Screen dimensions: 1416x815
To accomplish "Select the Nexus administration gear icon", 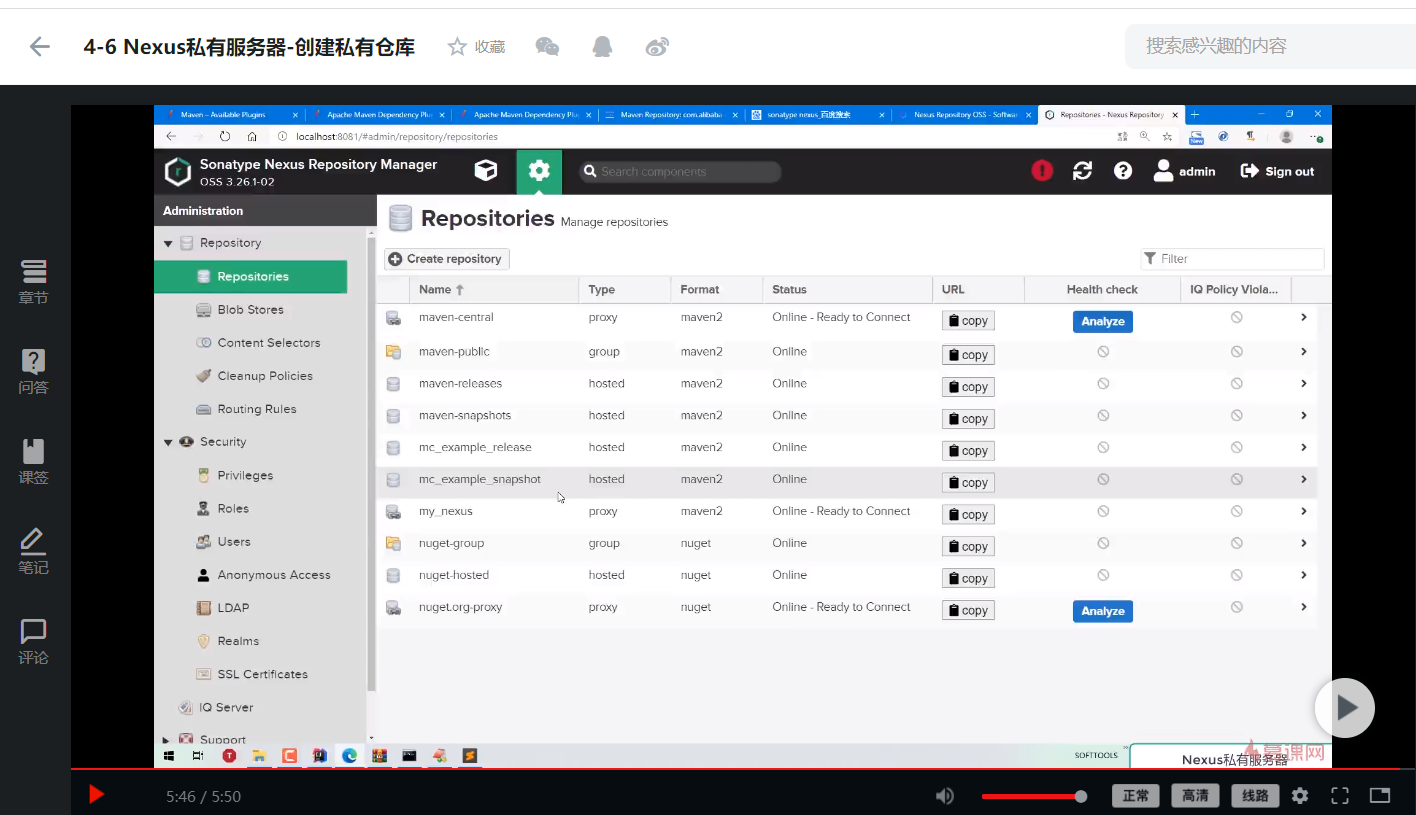I will tap(539, 171).
